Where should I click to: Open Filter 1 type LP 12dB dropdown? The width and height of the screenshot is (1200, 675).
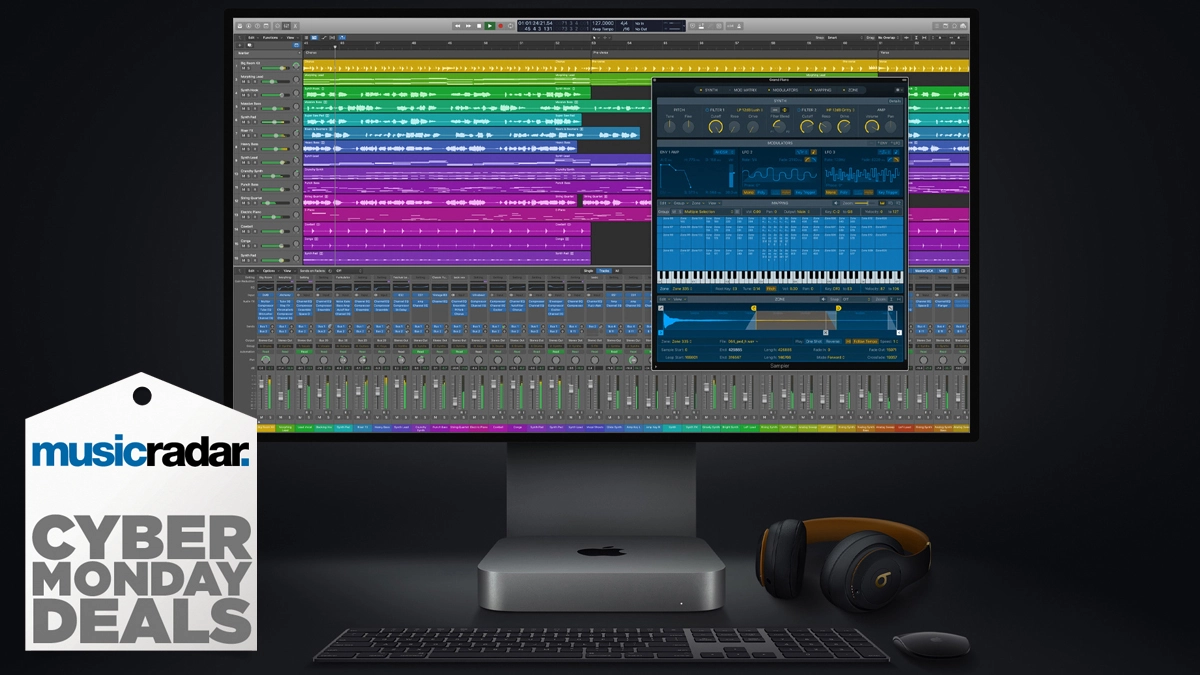750,110
